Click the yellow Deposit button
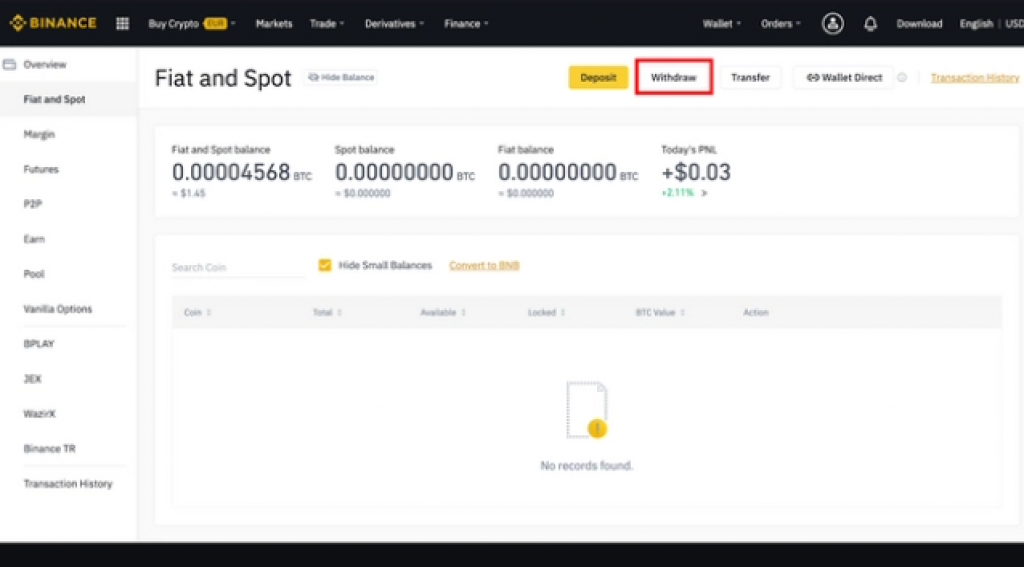The width and height of the screenshot is (1024, 567). pyautogui.click(x=598, y=78)
